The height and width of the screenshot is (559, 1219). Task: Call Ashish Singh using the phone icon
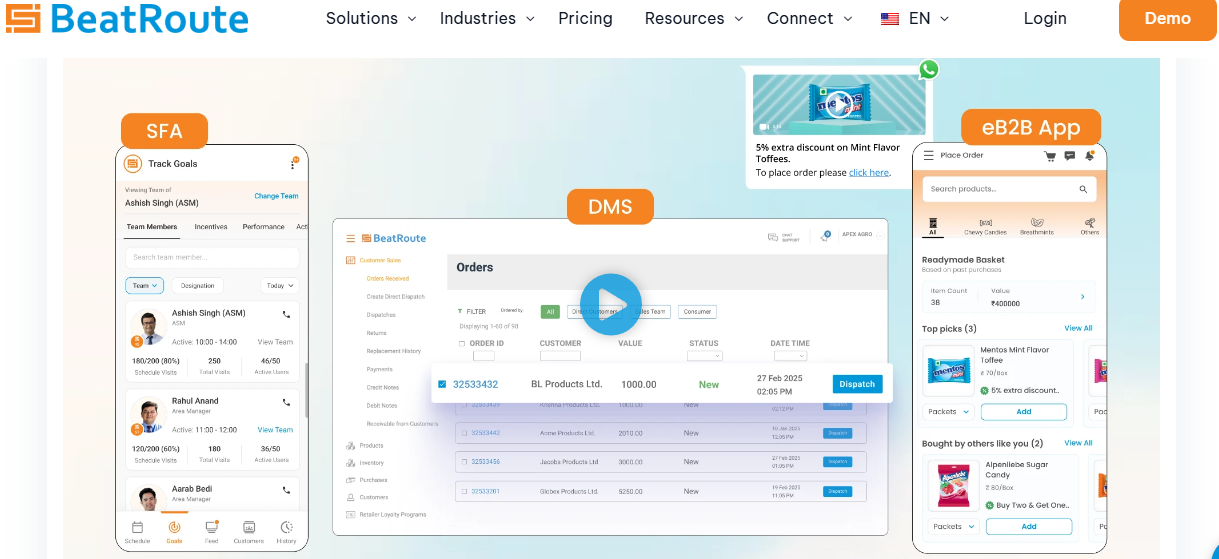[x=286, y=314]
